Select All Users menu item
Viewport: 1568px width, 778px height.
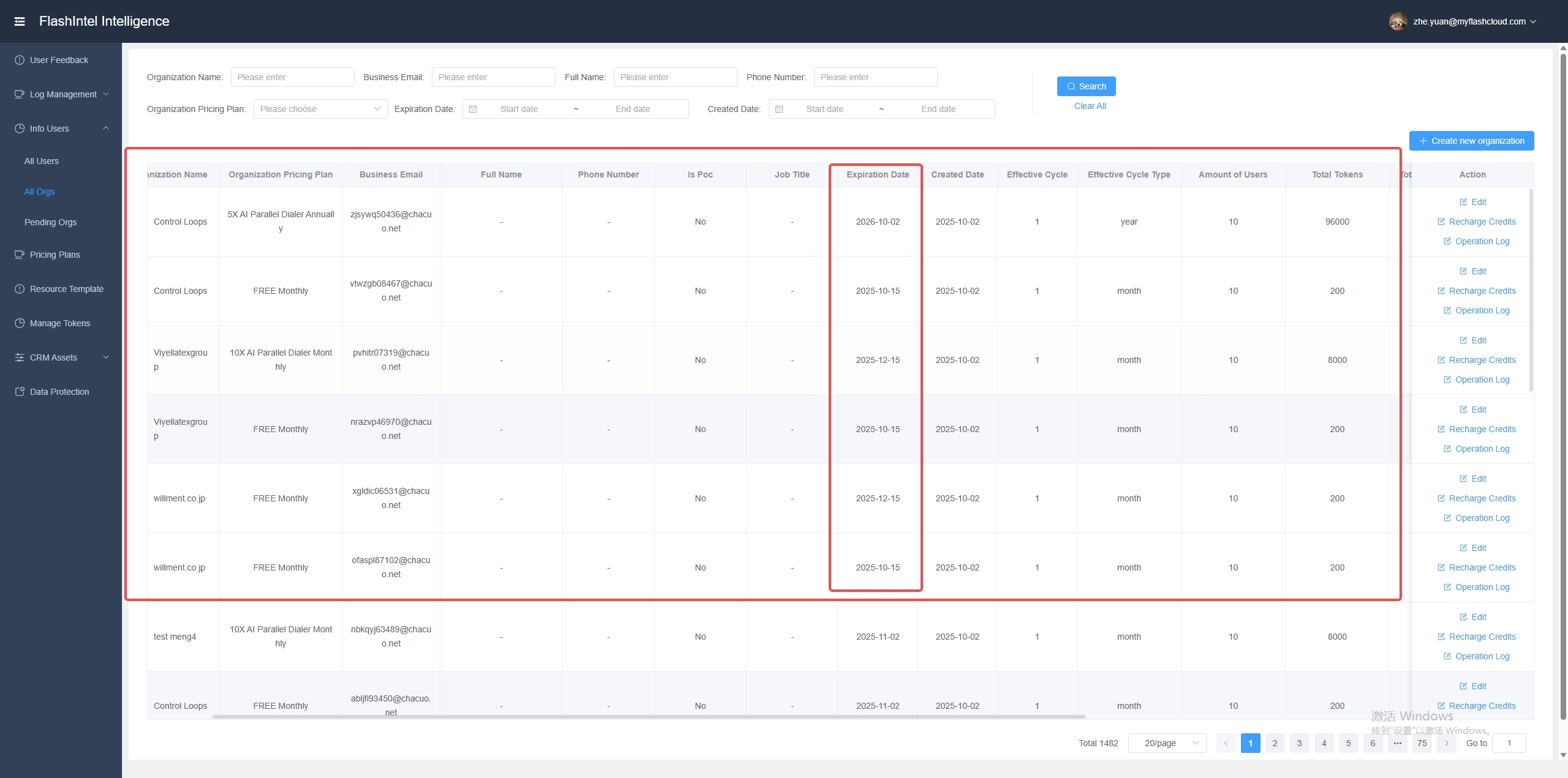(x=42, y=161)
